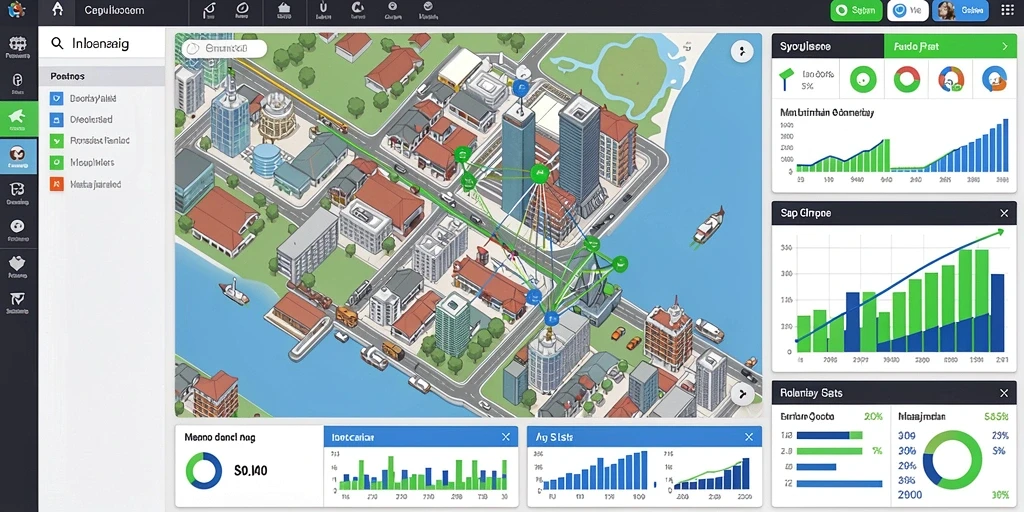The width and height of the screenshot is (1024, 512).
Task: Click the search field in left panel
Action: pyautogui.click(x=102, y=43)
